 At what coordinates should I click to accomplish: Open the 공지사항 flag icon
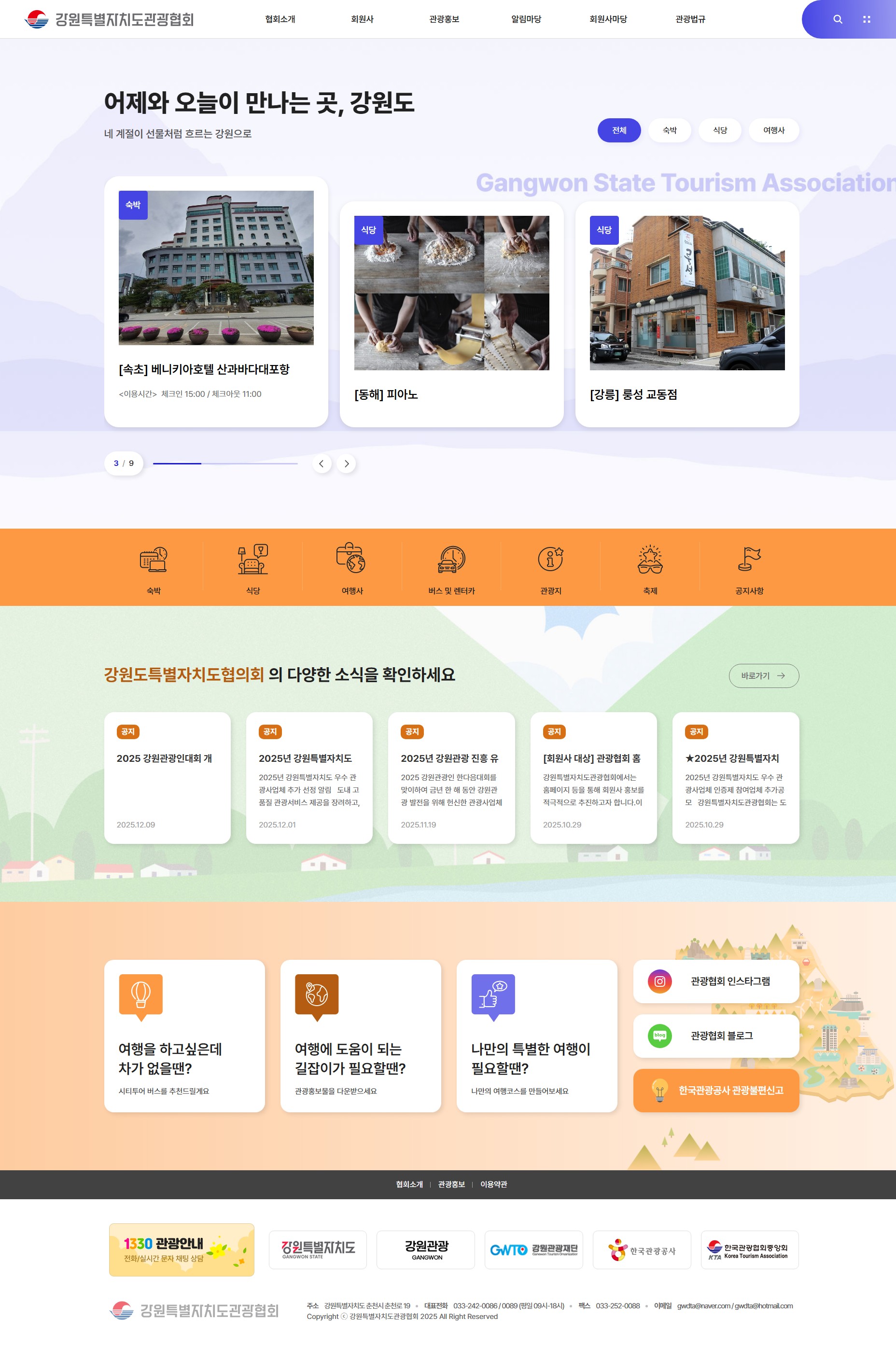749,560
